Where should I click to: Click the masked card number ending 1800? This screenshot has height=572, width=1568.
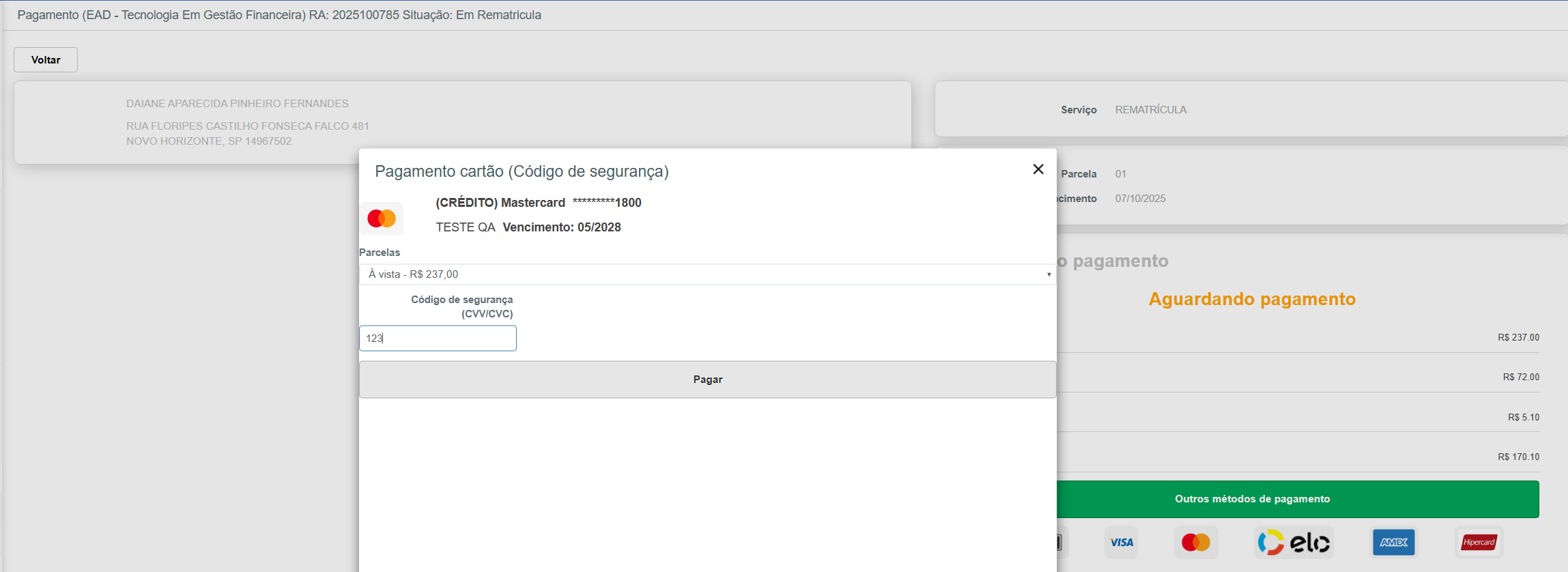[x=607, y=203]
